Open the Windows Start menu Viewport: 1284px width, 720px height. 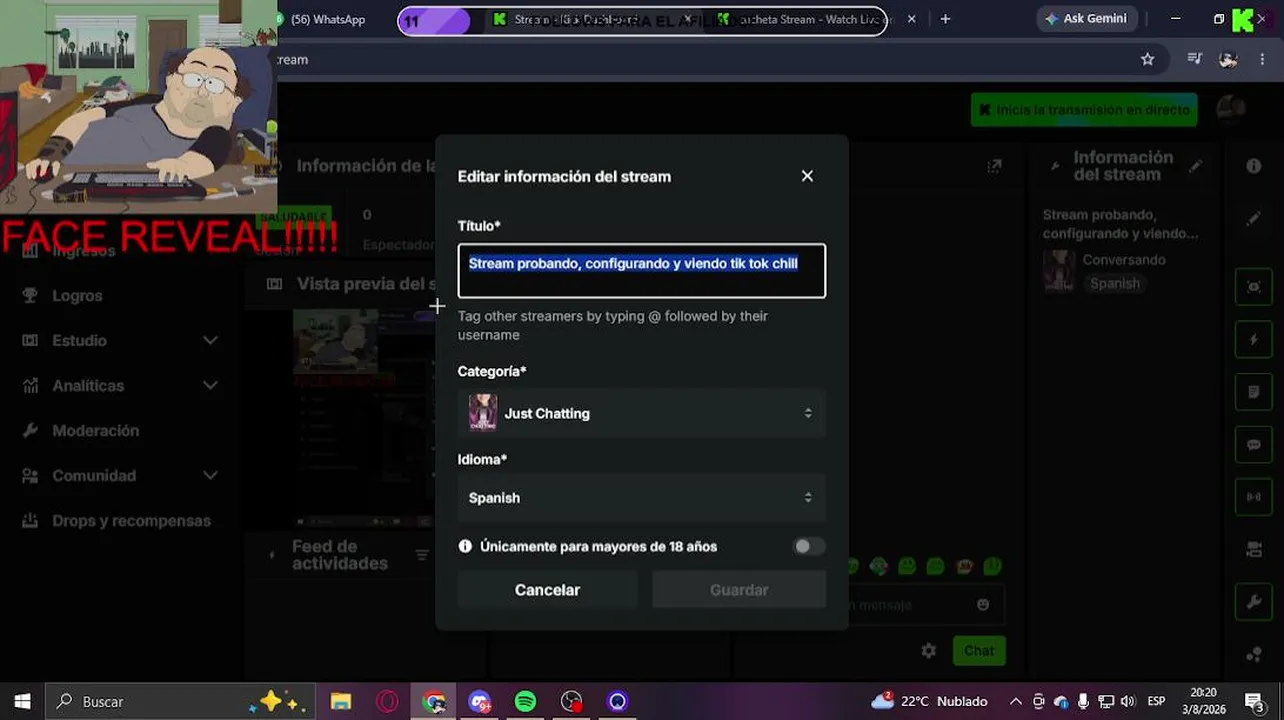coord(22,702)
